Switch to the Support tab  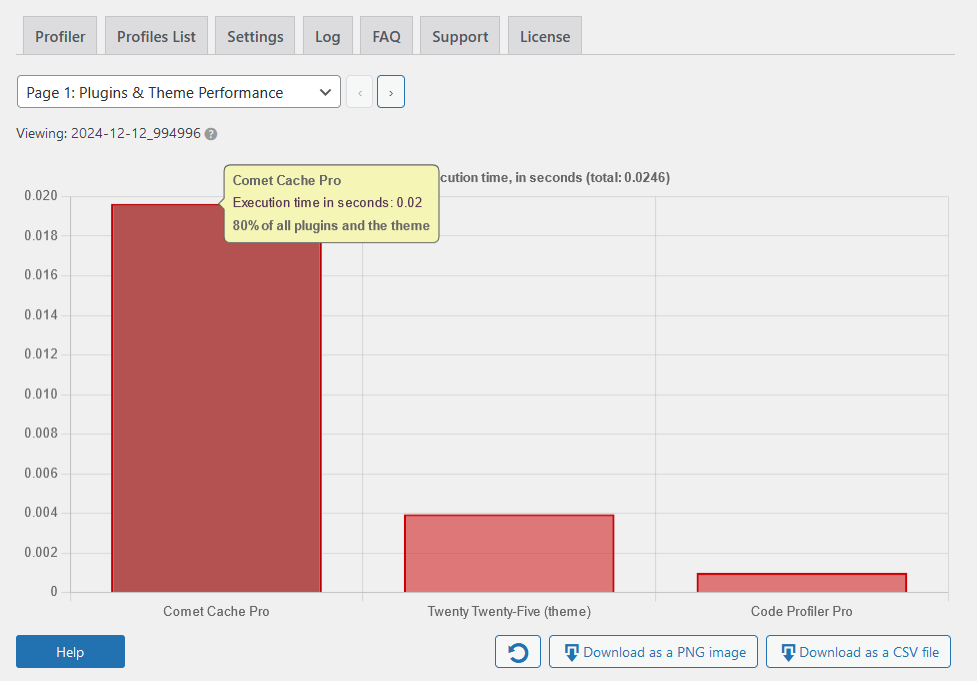tap(460, 36)
